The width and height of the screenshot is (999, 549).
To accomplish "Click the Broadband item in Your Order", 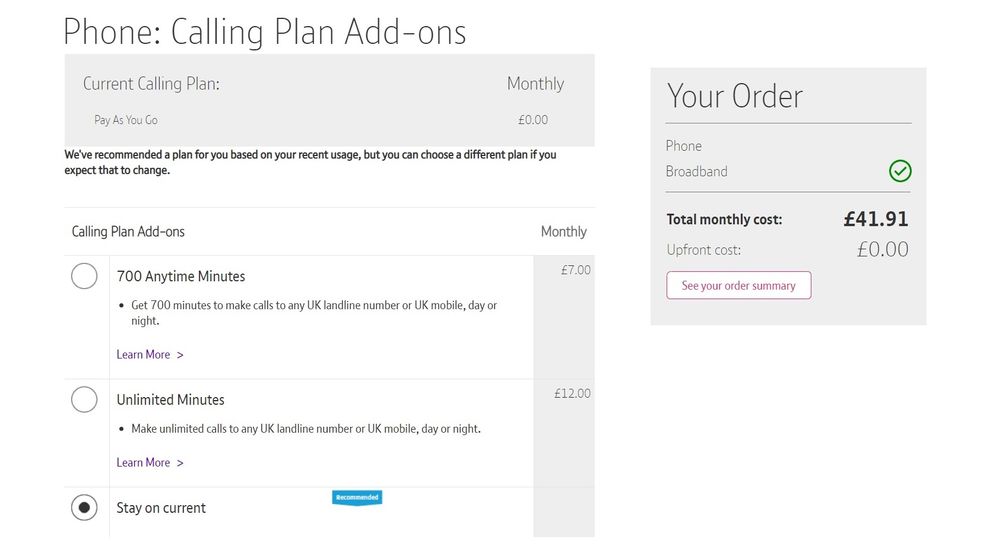I will (x=697, y=172).
